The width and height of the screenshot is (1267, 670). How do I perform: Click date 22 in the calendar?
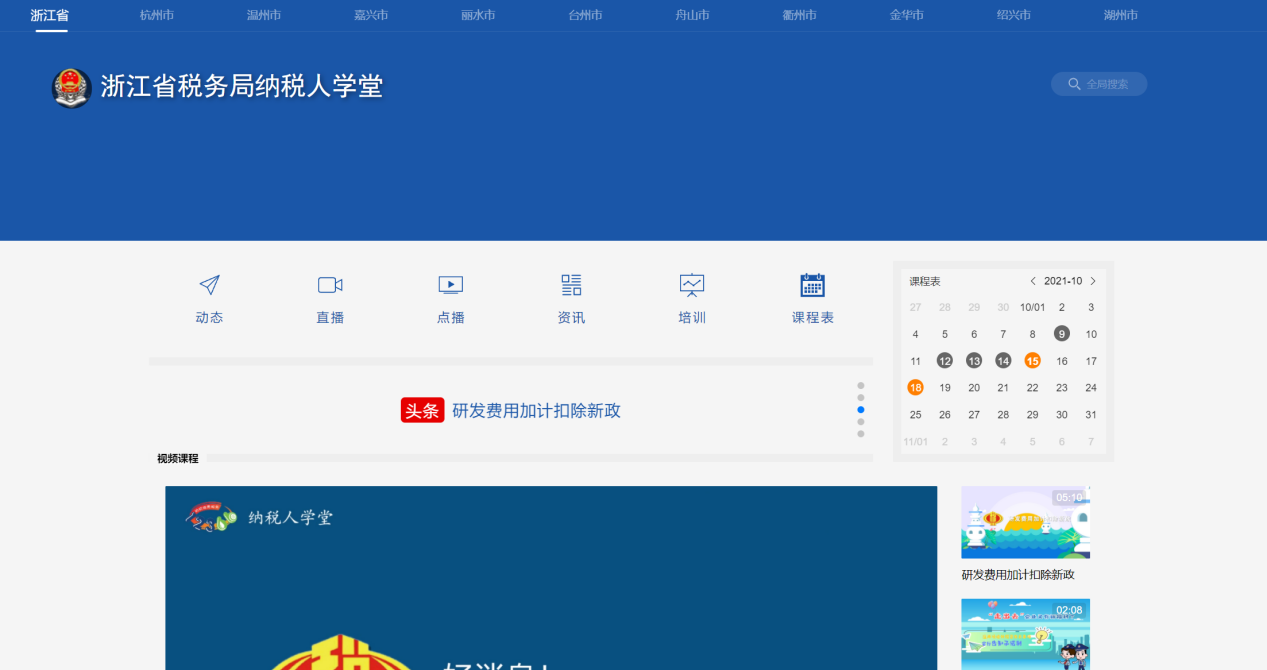point(1033,387)
